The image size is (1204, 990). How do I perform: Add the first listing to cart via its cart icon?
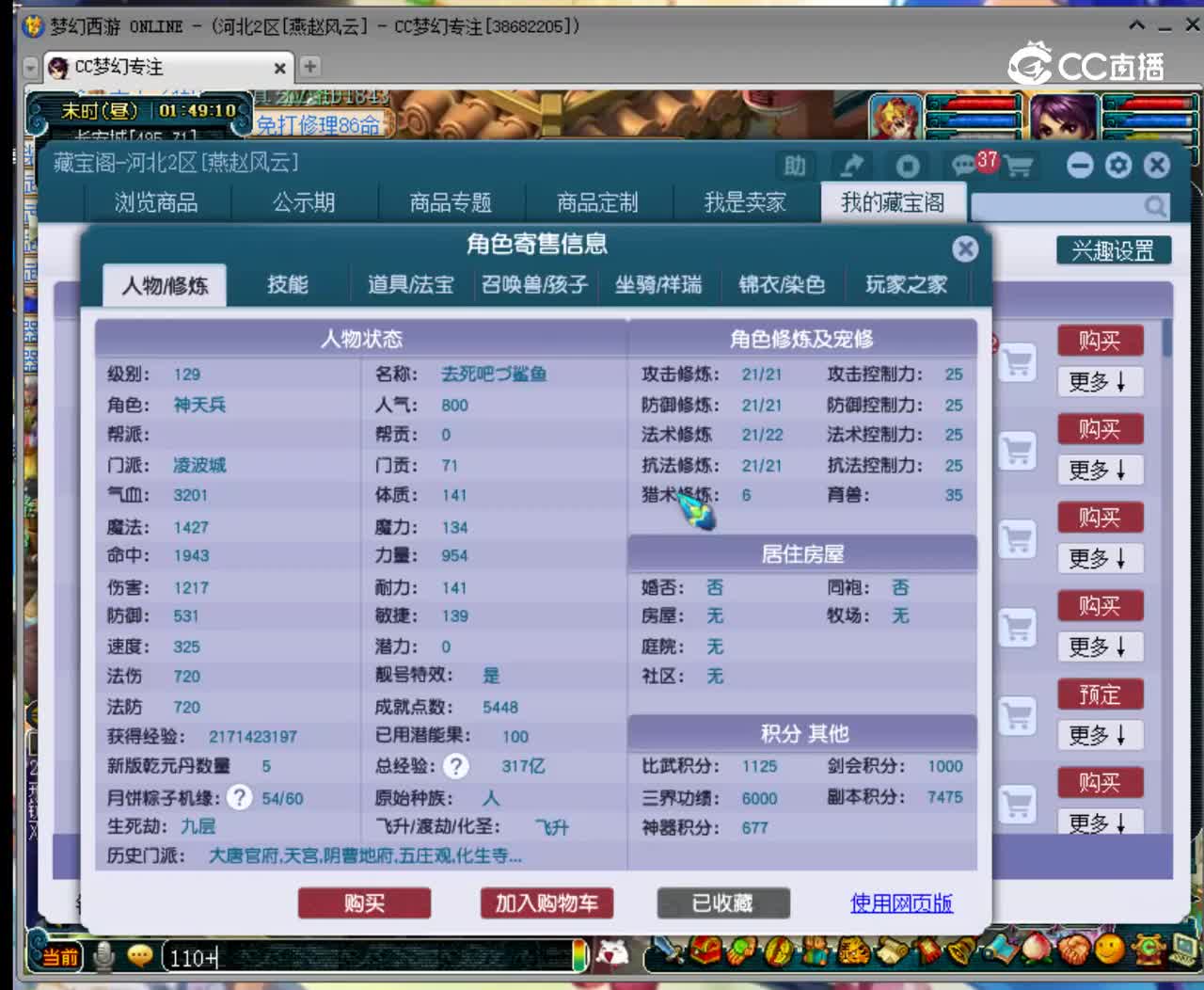pyautogui.click(x=1017, y=362)
